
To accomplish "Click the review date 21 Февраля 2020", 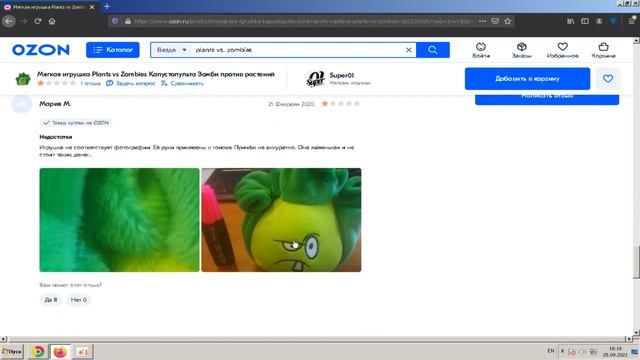I will pyautogui.click(x=291, y=104).
